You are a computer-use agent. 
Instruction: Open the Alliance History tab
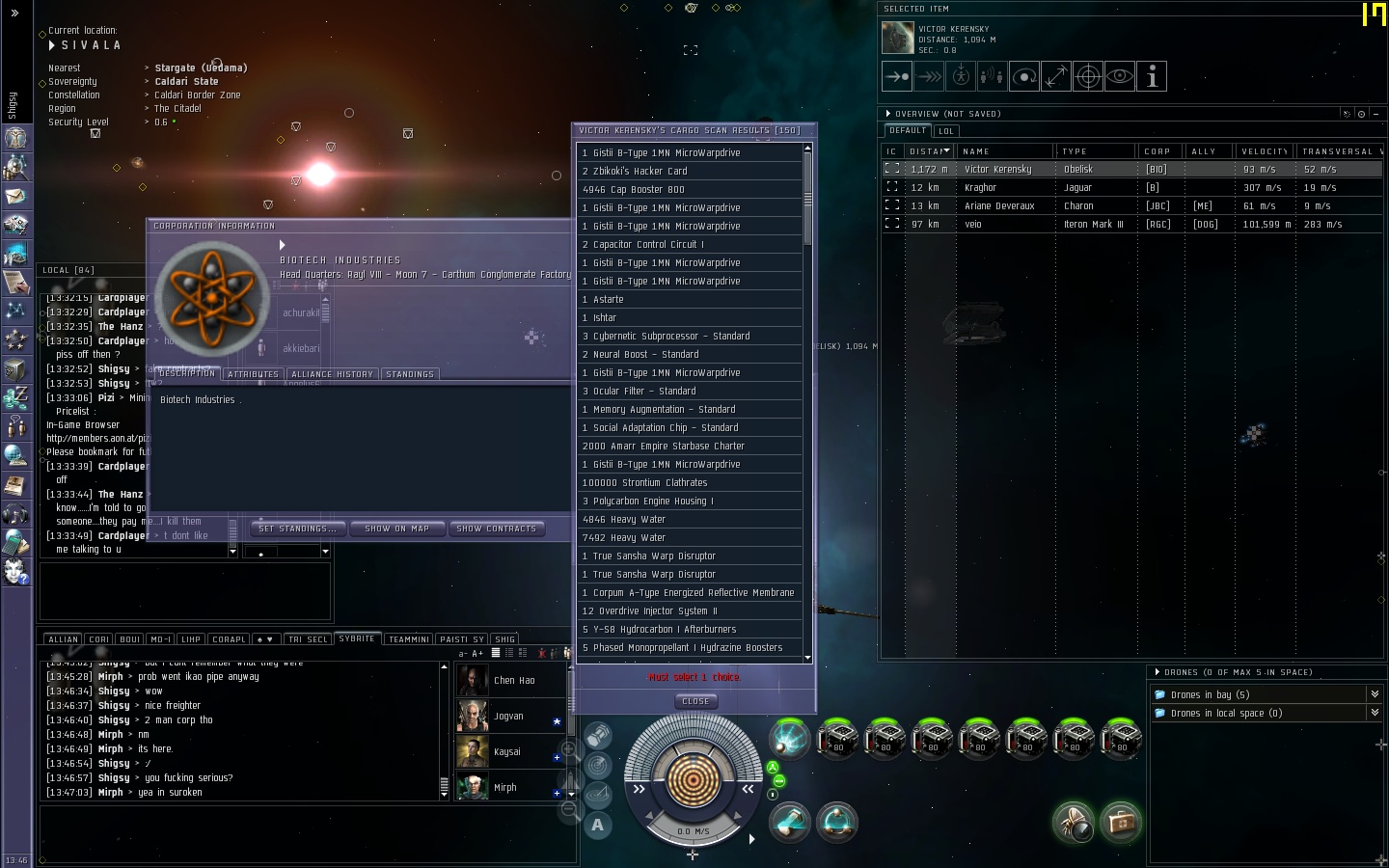pos(332,374)
